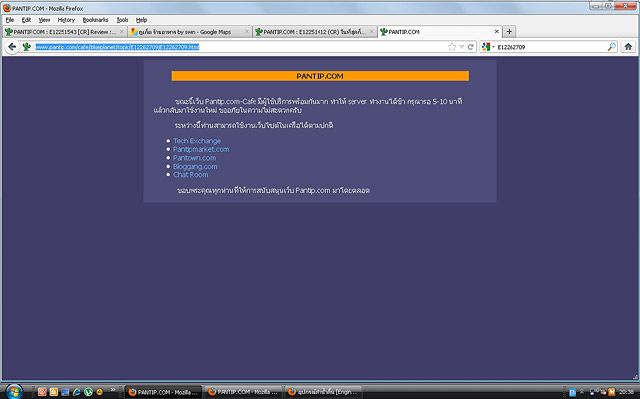Click the orange M tray icon

[611, 392]
